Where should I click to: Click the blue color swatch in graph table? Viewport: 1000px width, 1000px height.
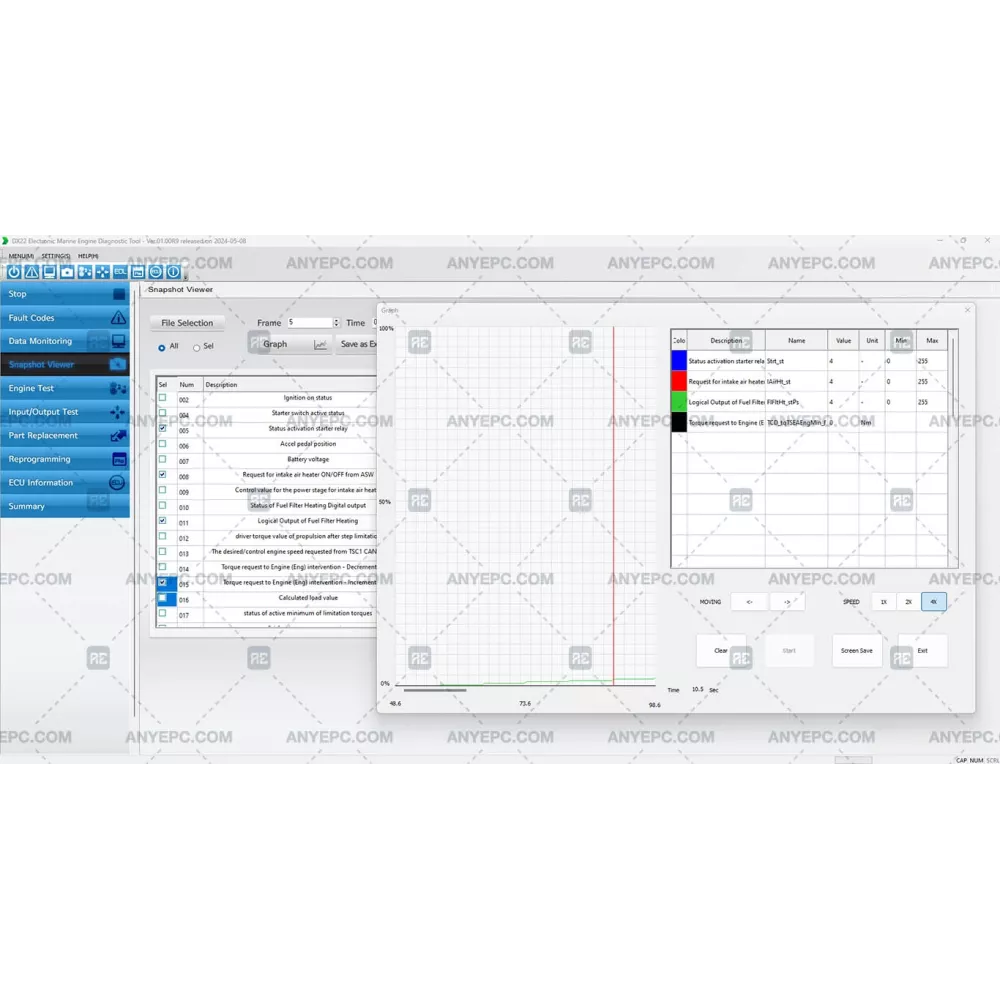point(679,360)
